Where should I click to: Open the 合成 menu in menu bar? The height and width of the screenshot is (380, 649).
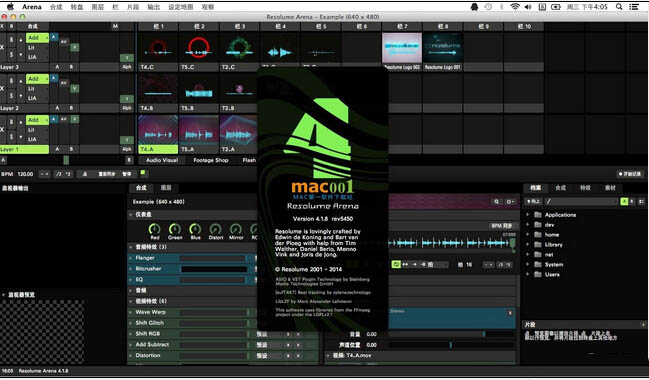56,7
